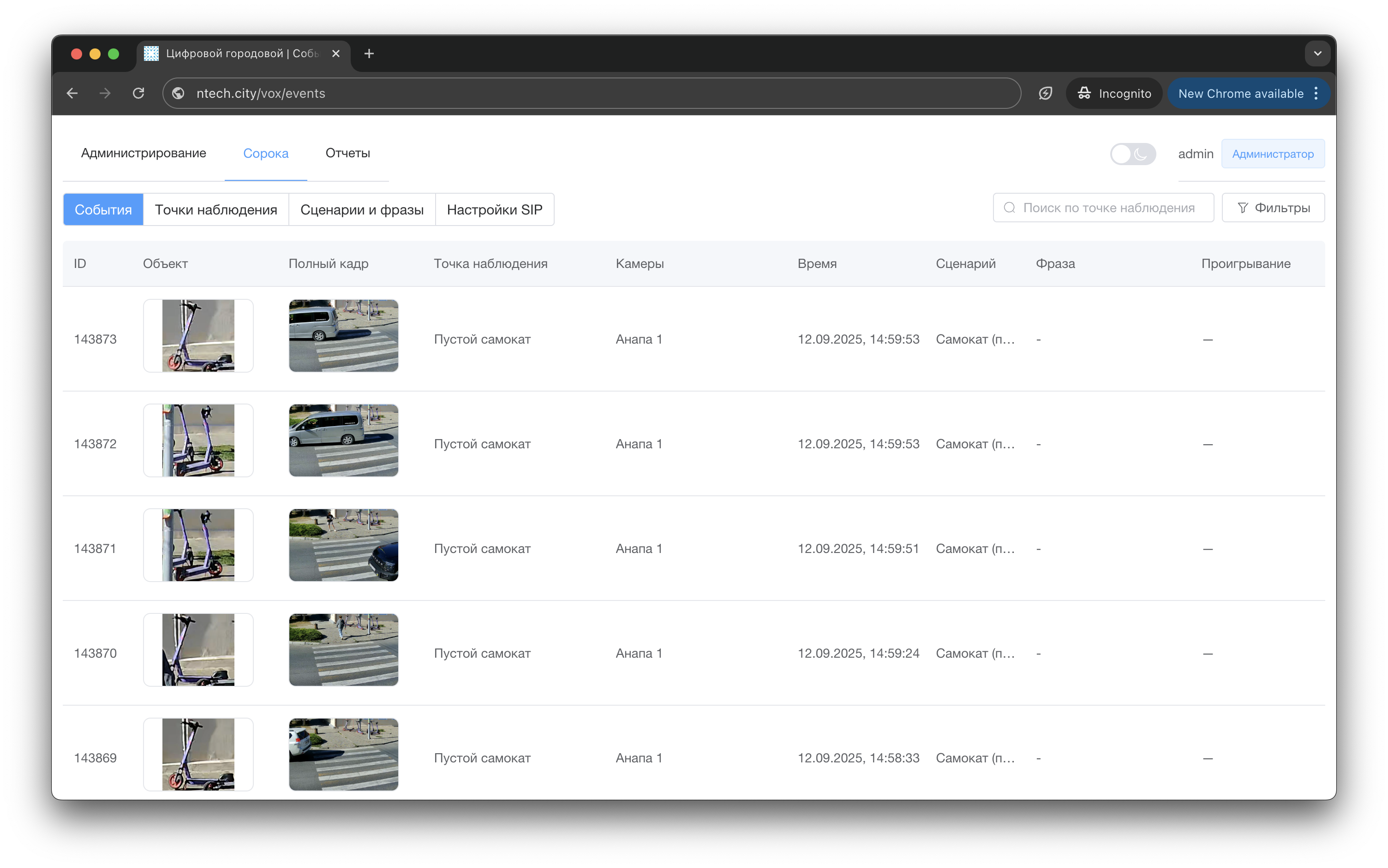Screen dimensions: 1388x868
Task: Open scooter object thumbnail for event 143873
Action: tap(198, 336)
